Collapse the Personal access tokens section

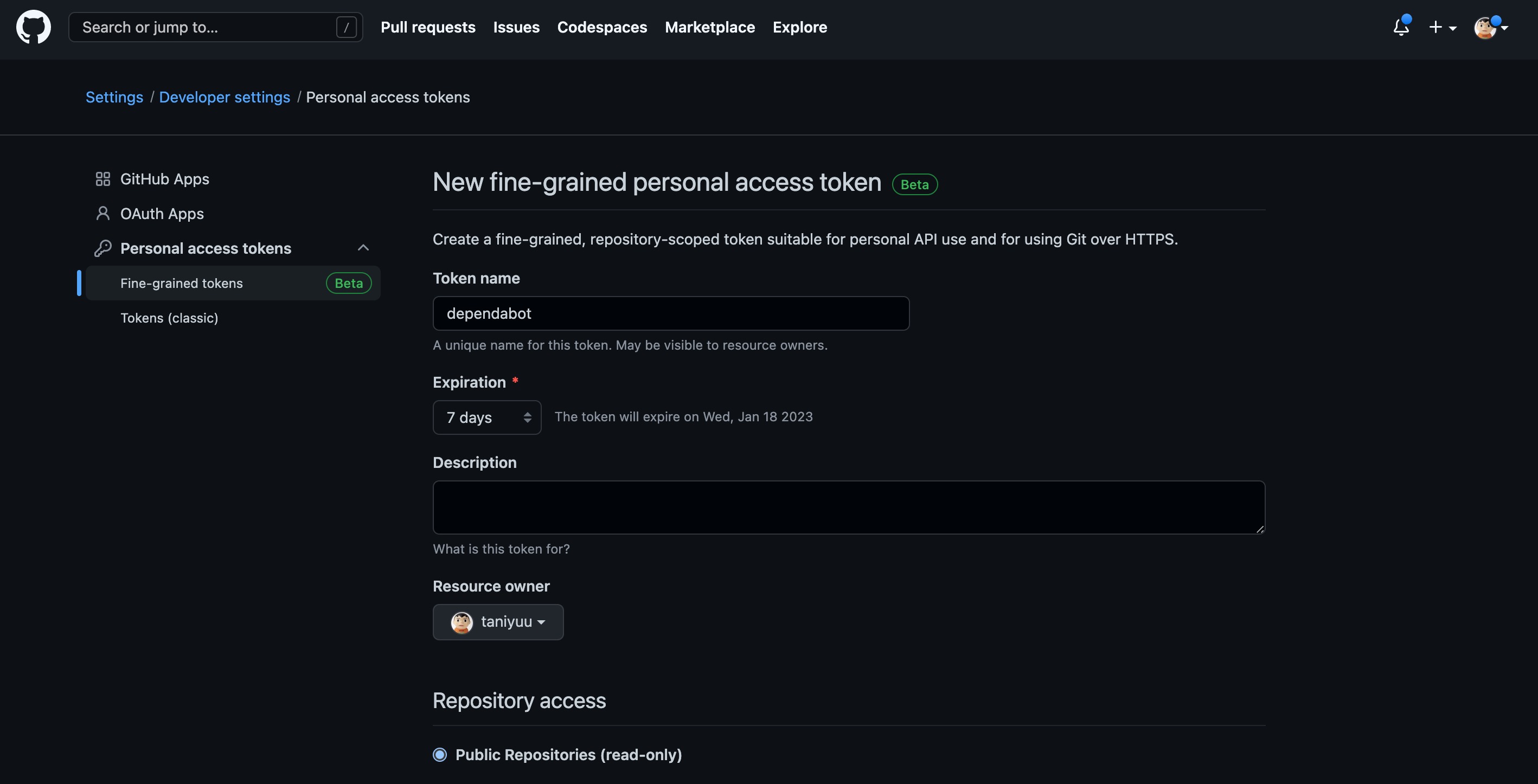pyautogui.click(x=363, y=248)
